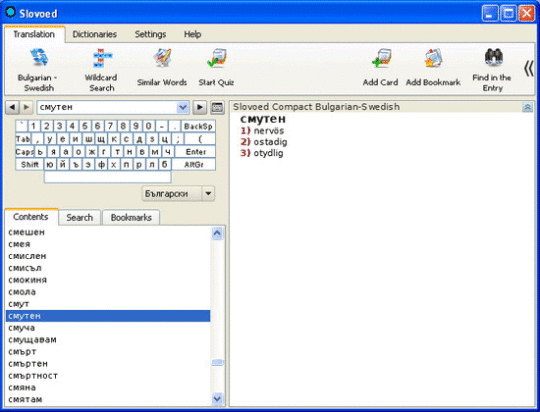Switch to the Search tab
Screen dimensions: 540x412
[80, 218]
